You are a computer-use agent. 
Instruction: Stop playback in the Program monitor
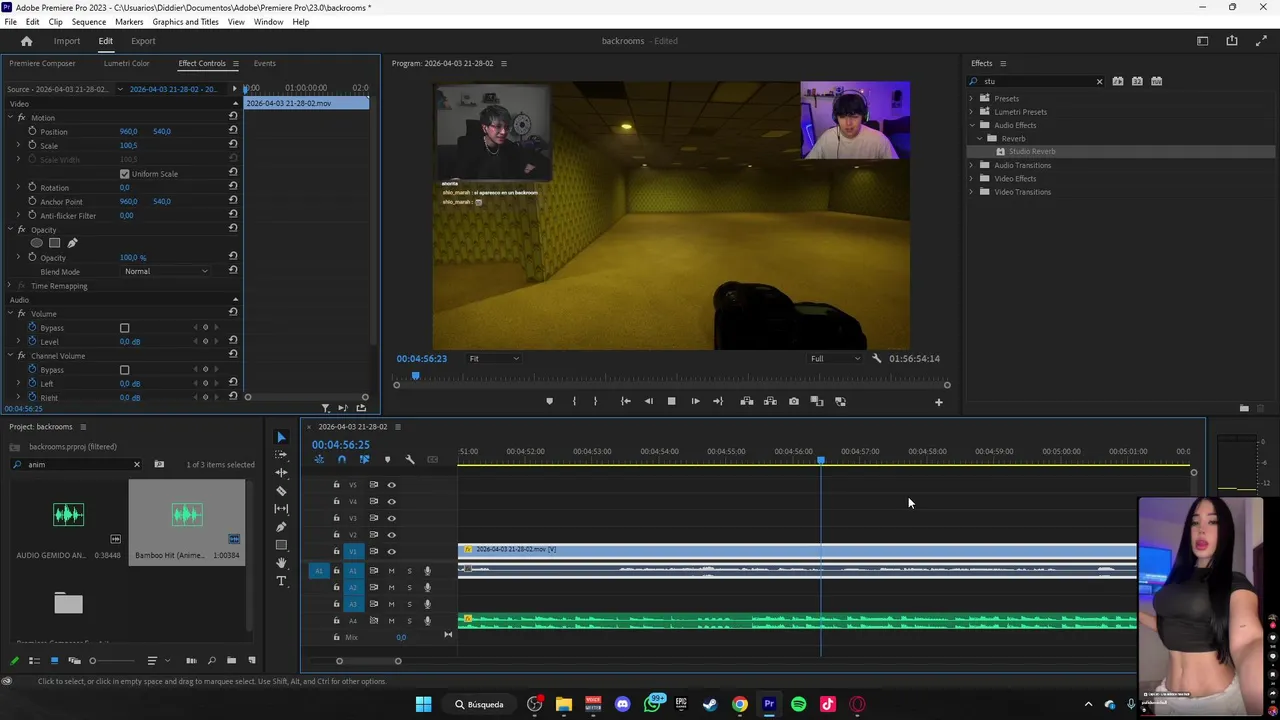(x=671, y=401)
